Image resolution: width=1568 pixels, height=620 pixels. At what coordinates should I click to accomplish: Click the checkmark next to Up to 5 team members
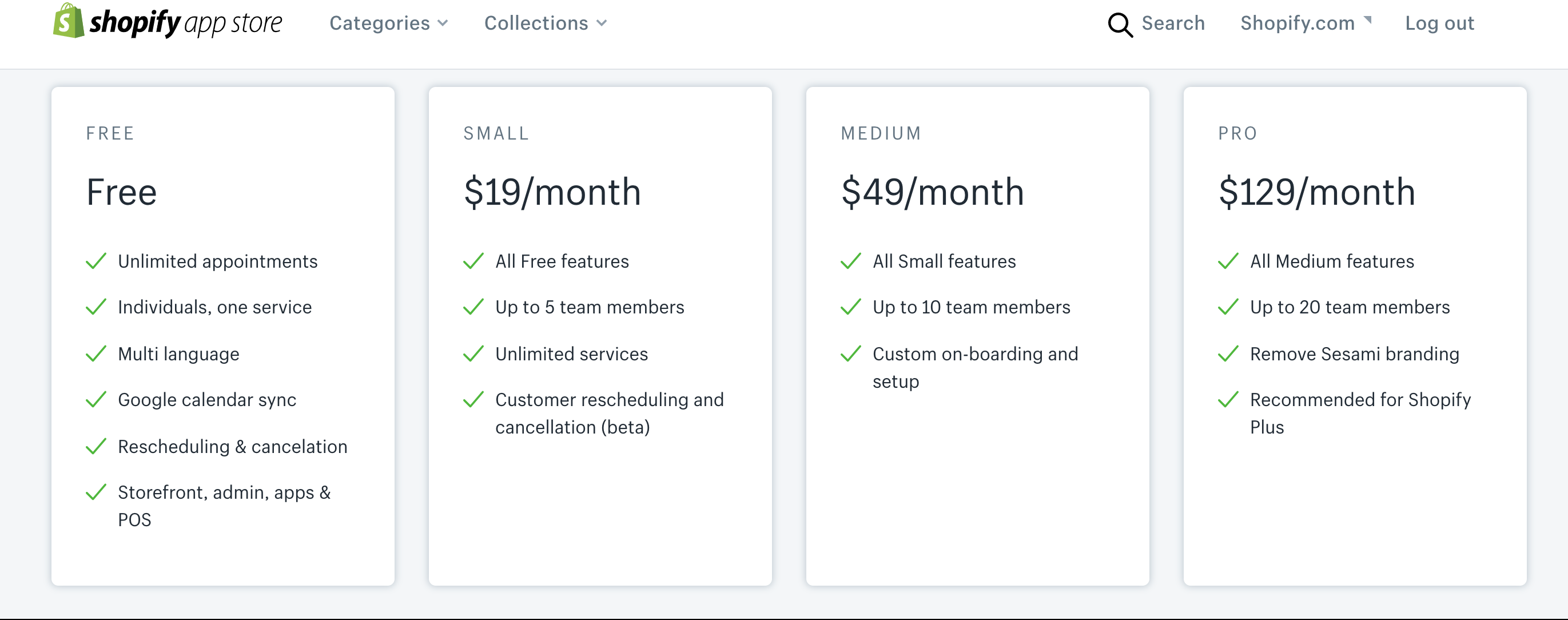tap(473, 307)
